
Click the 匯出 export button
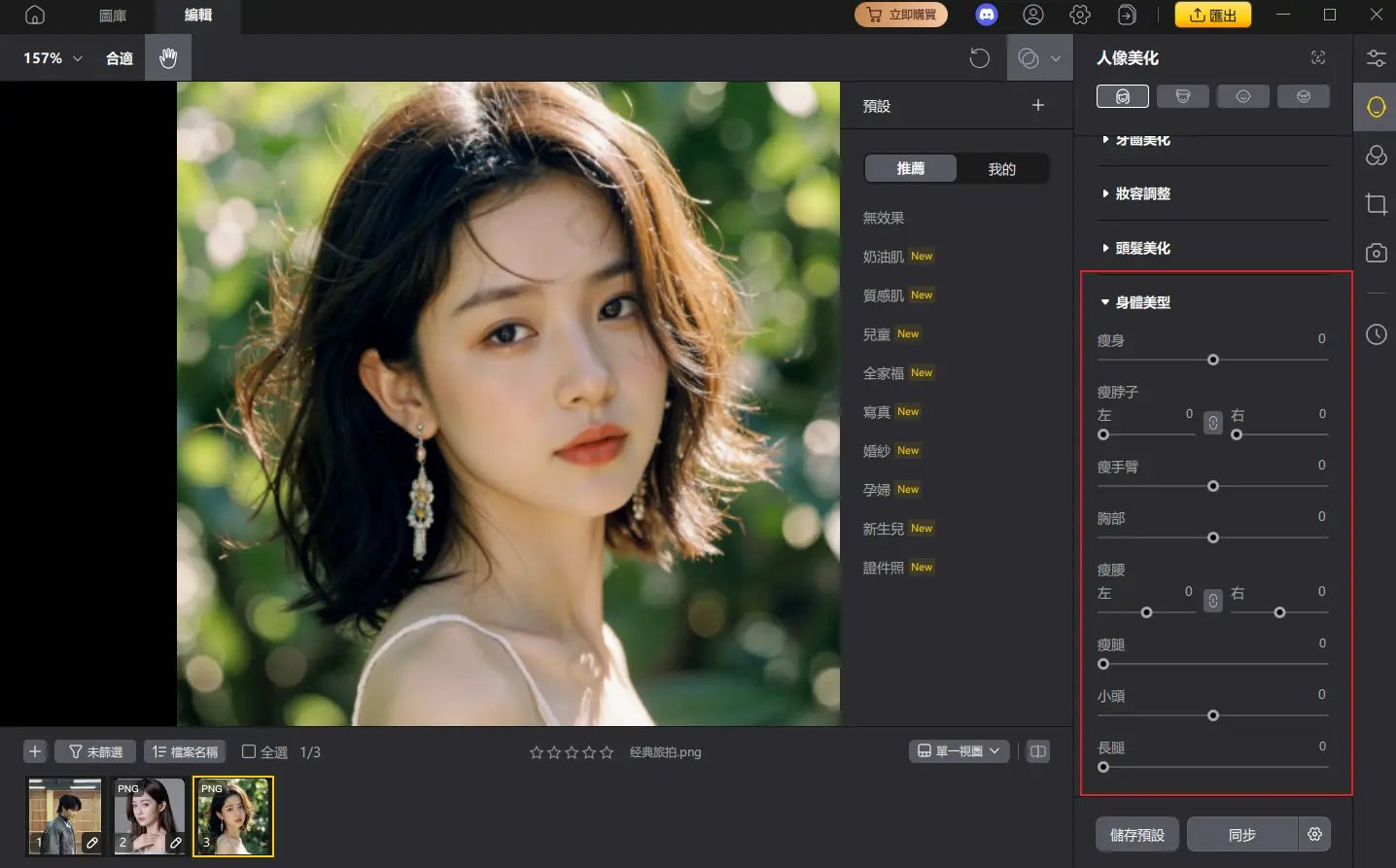(1212, 15)
